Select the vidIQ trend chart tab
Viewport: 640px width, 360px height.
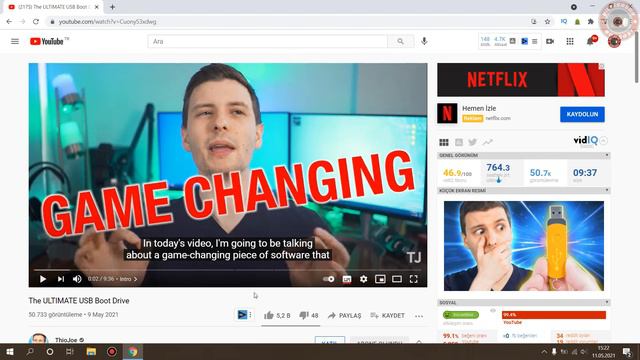click(487, 142)
